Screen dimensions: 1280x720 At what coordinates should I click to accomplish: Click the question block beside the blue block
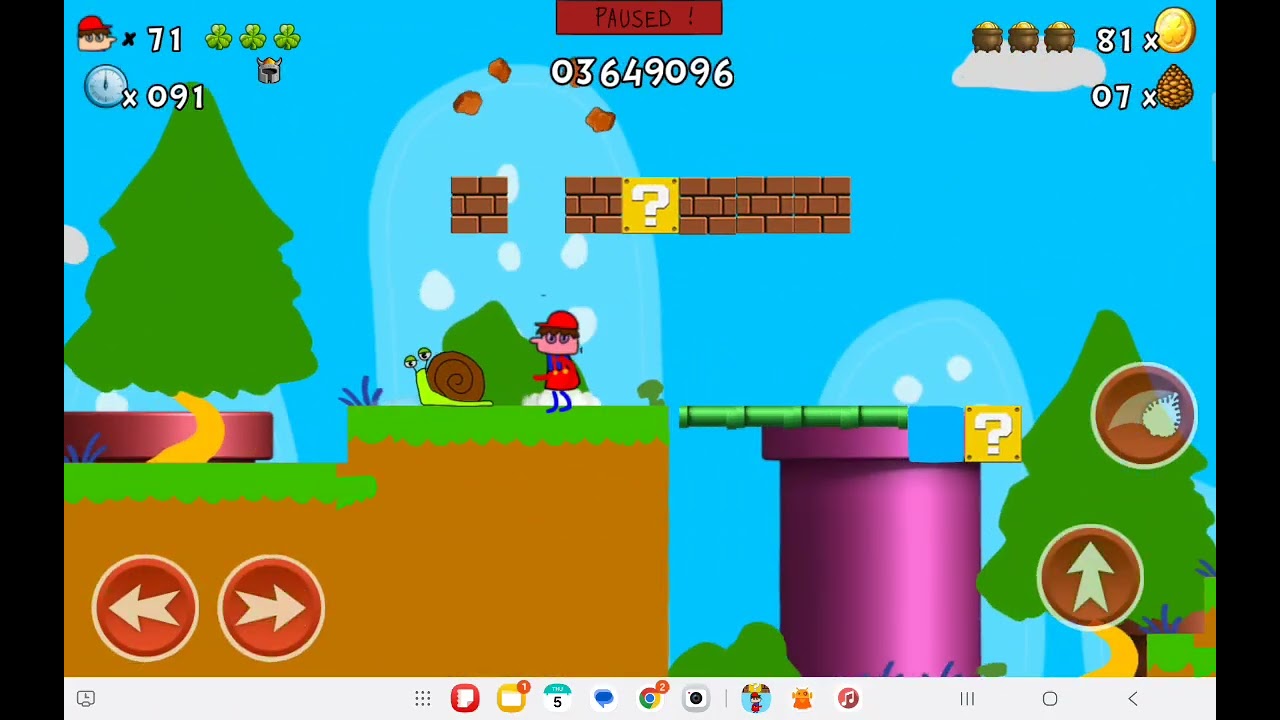(x=993, y=434)
